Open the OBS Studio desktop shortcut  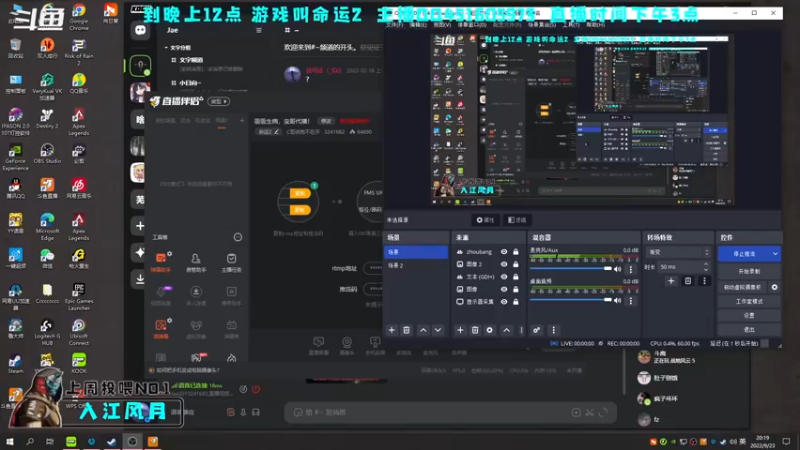tap(47, 154)
